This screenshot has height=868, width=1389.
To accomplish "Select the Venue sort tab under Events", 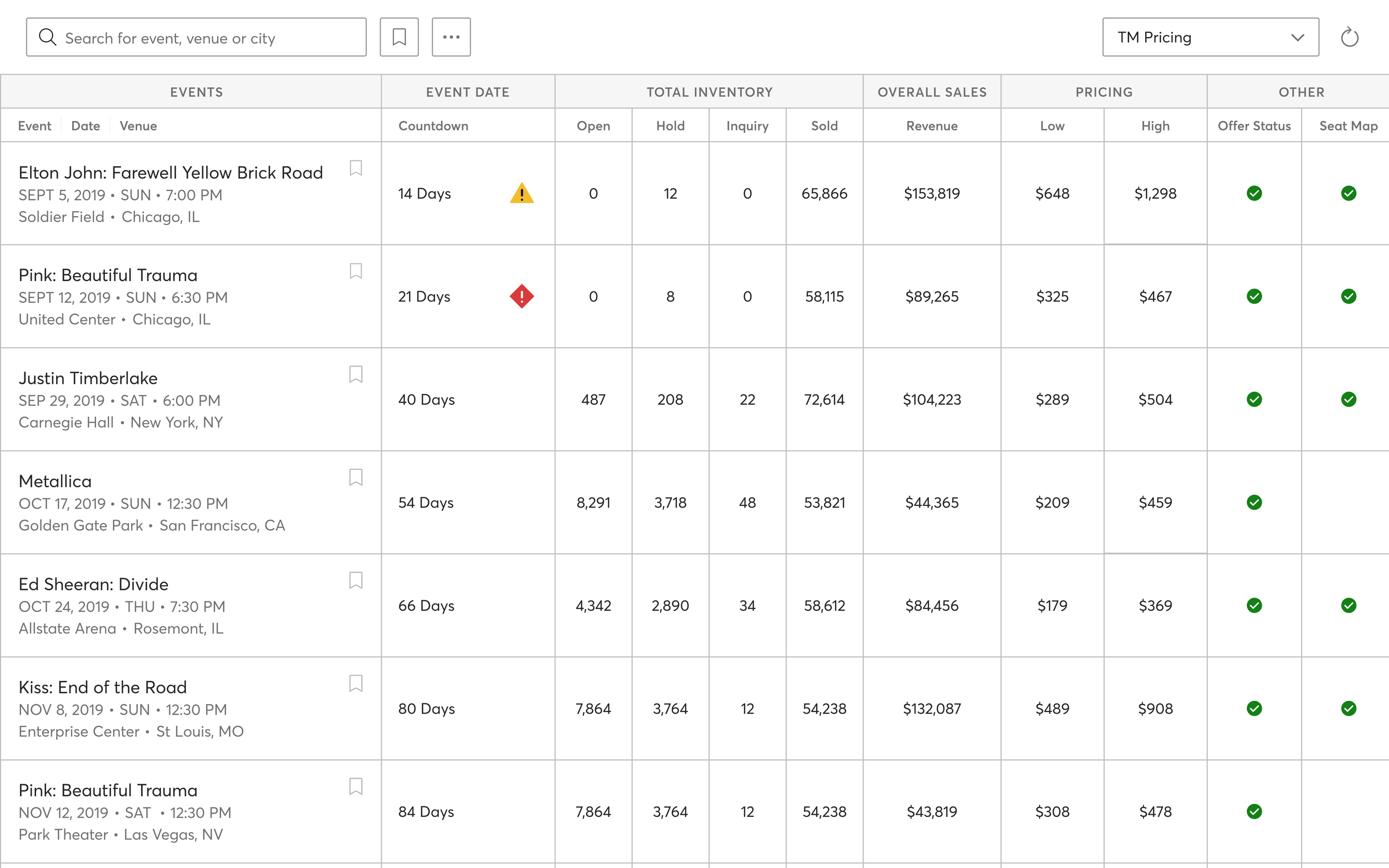I will click(138, 126).
